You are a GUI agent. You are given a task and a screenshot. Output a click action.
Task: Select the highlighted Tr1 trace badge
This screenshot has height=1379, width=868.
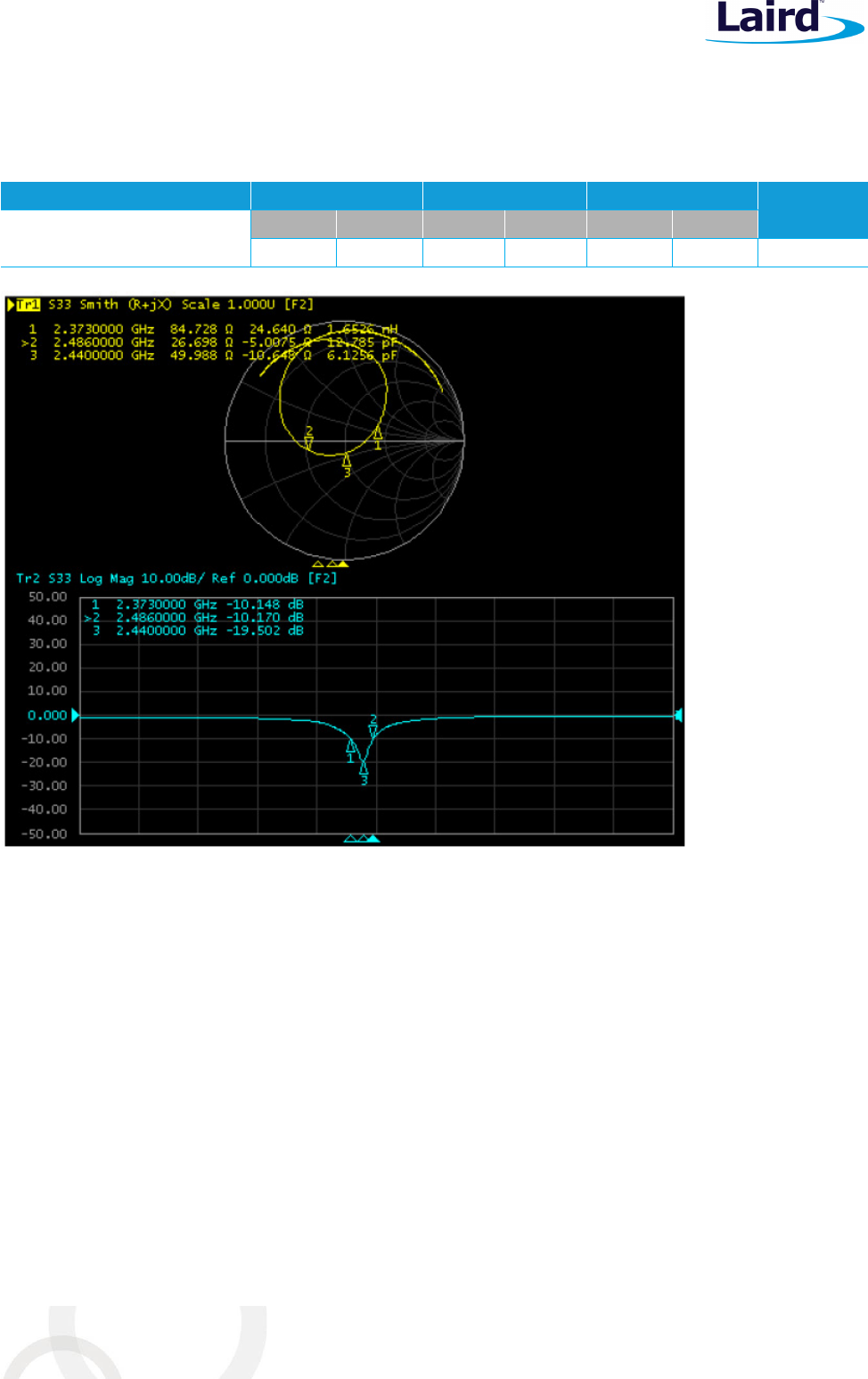coord(29,305)
